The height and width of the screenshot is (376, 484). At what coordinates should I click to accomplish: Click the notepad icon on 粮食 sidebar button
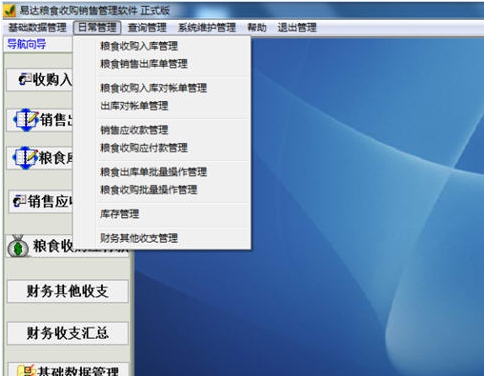point(26,157)
